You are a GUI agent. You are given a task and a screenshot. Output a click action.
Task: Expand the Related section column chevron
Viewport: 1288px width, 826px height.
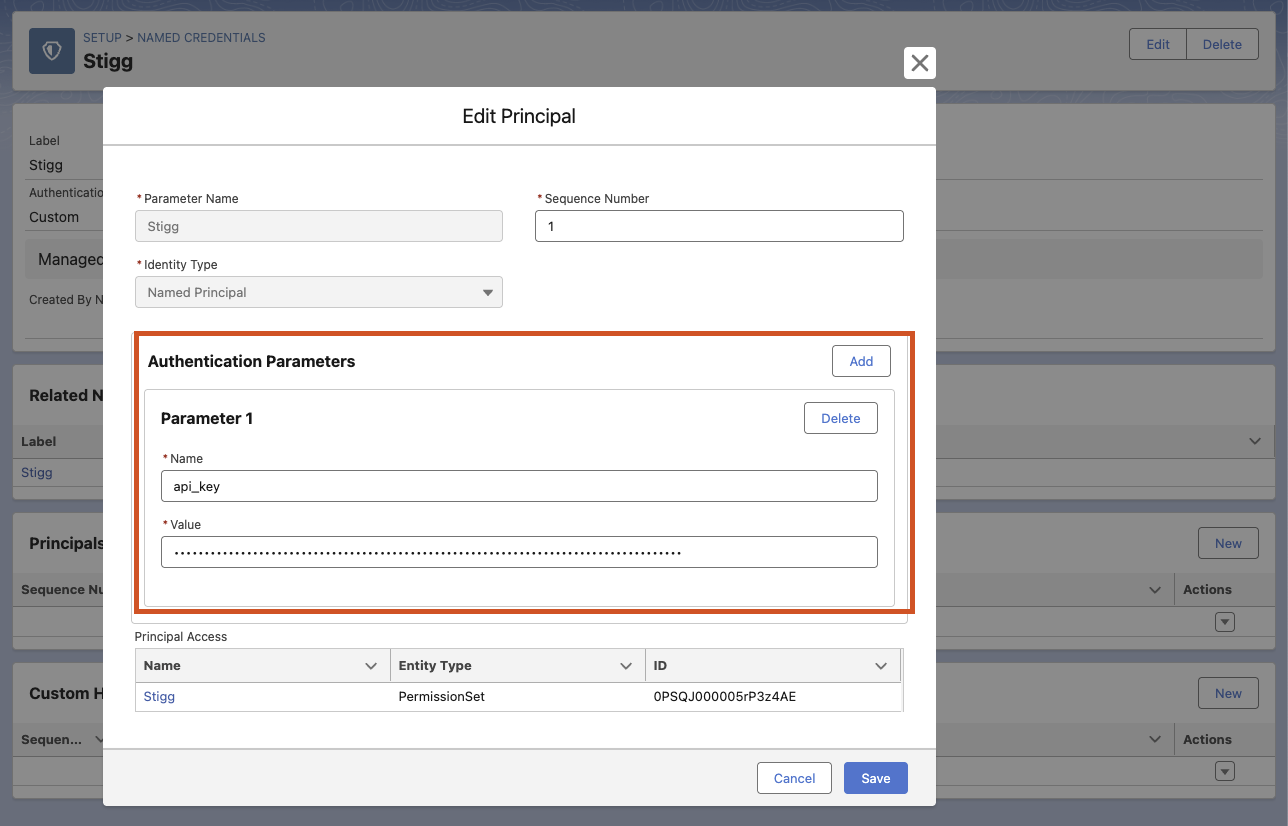(1255, 441)
